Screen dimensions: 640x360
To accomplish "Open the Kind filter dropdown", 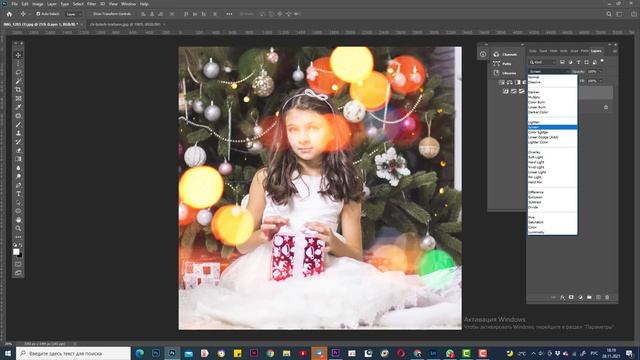I will pos(542,62).
